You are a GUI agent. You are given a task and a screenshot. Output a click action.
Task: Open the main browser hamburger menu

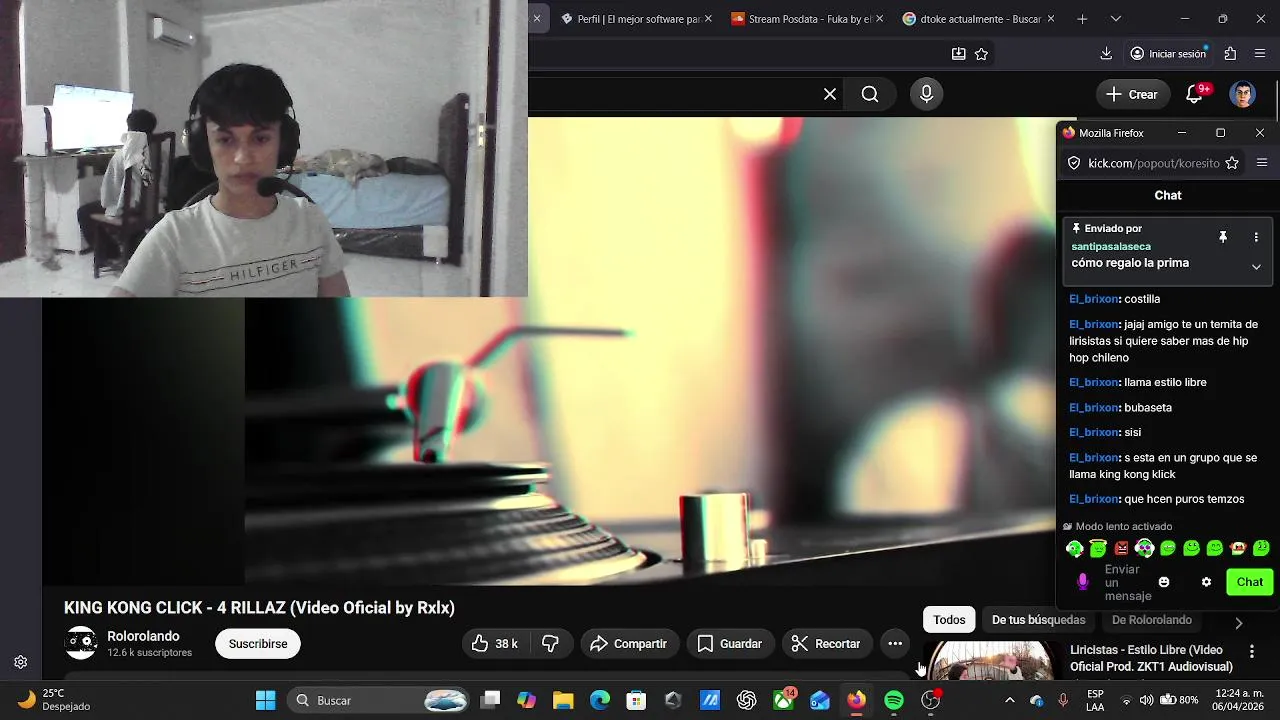click(x=1260, y=54)
